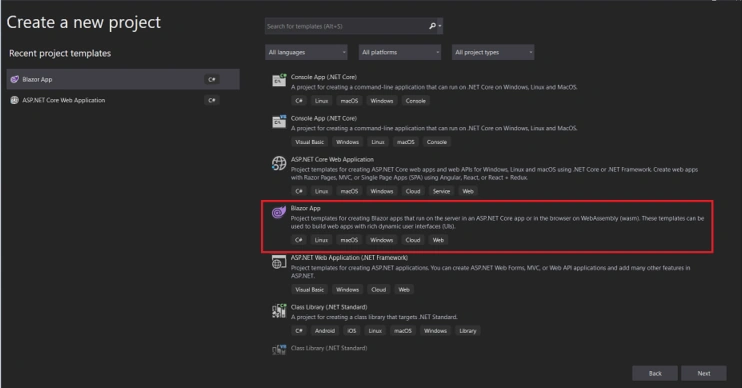
Task: Open the All project types dropdown
Action: (x=493, y=52)
